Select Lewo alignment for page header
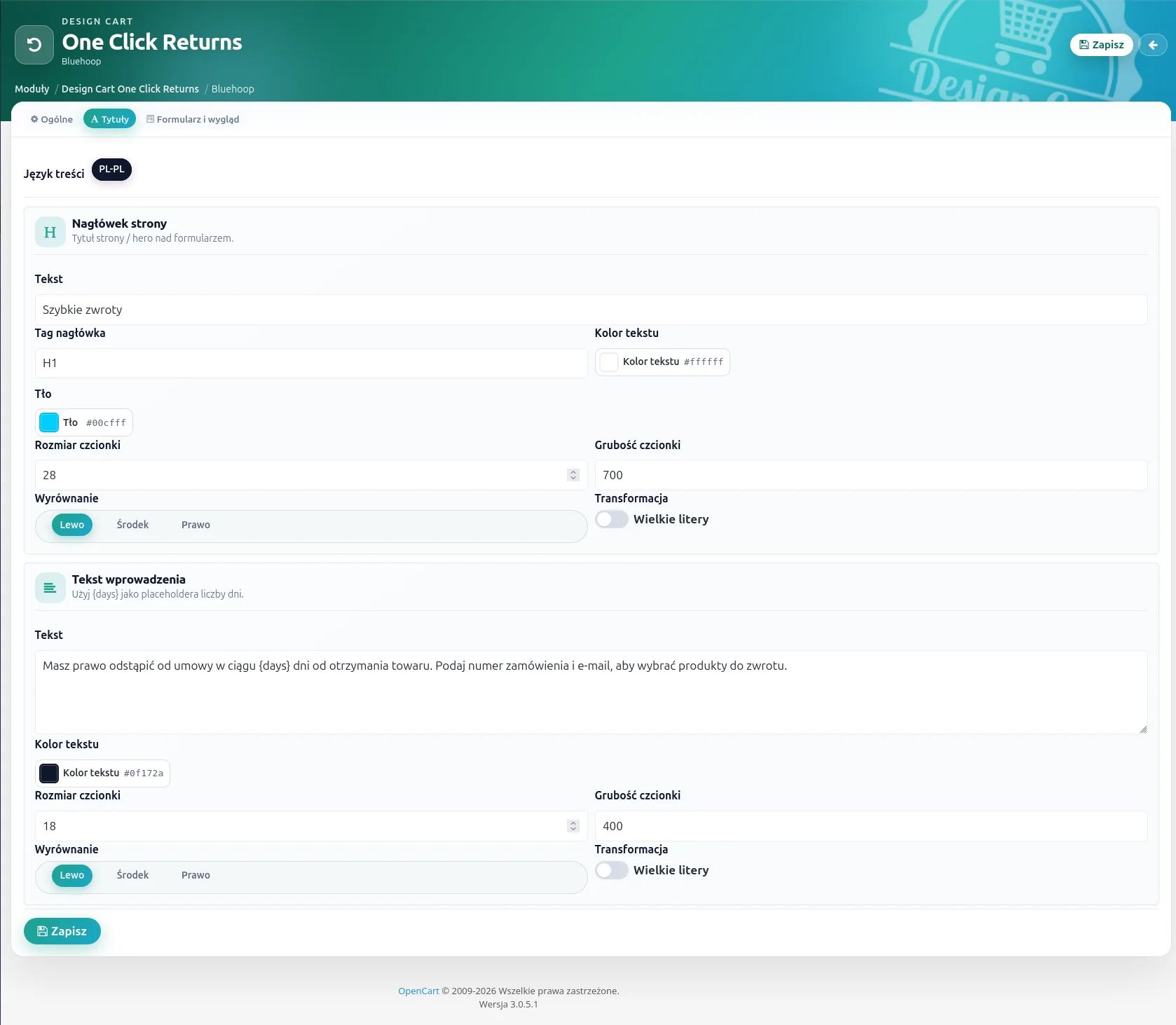The height and width of the screenshot is (1025, 1176). pos(72,525)
